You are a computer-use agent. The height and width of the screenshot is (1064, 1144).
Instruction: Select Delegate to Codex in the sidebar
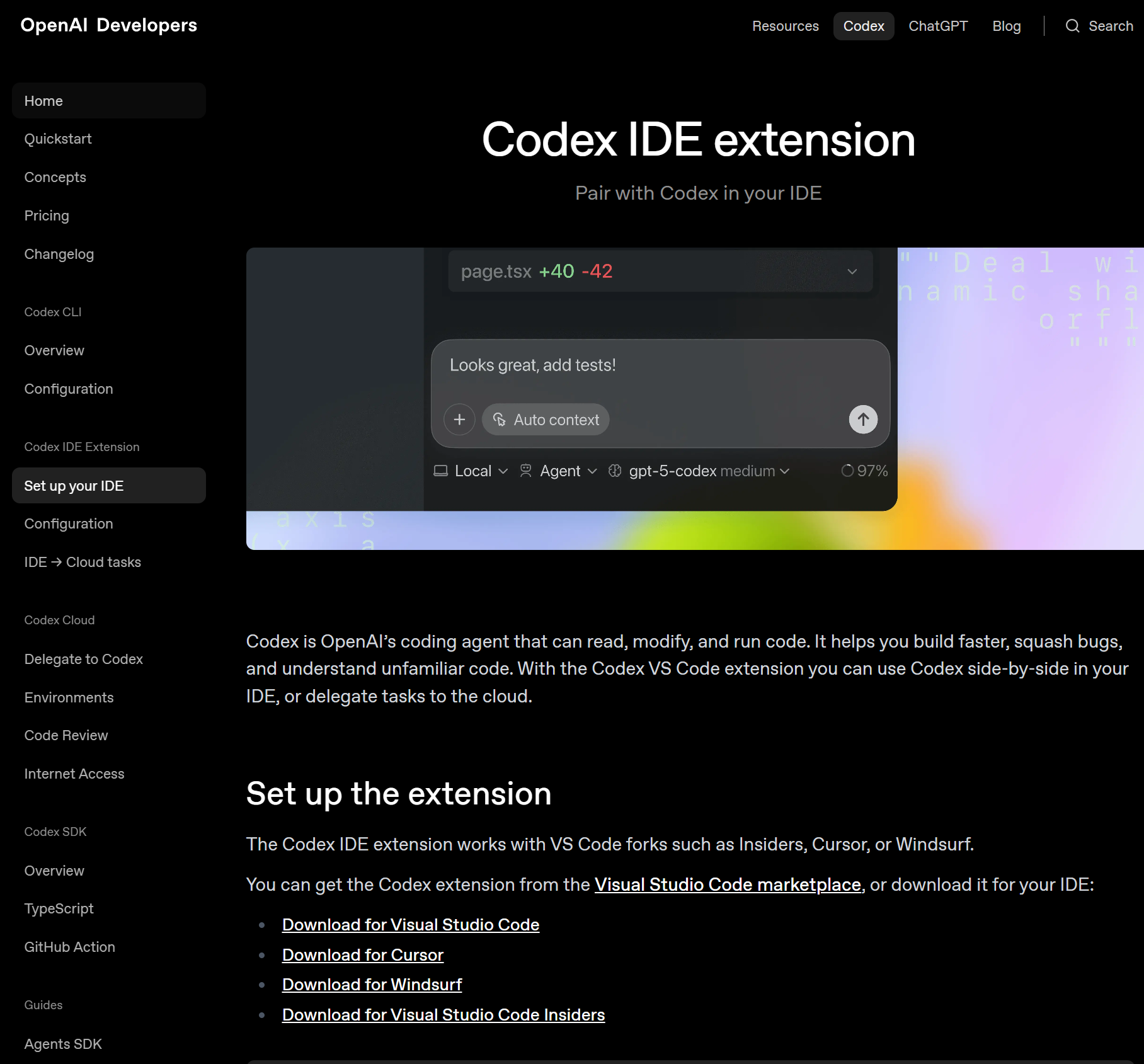83,659
